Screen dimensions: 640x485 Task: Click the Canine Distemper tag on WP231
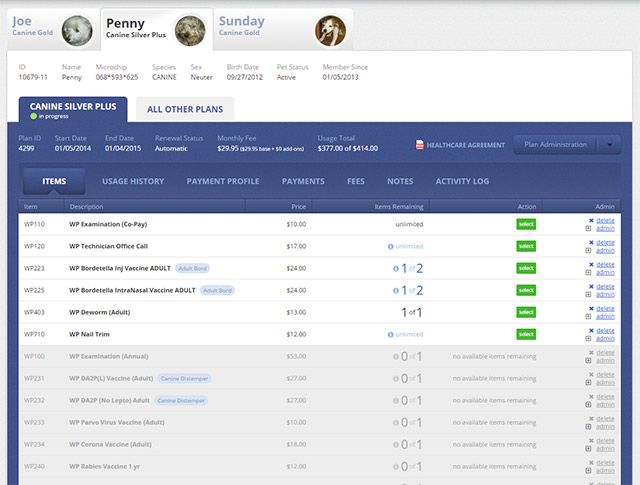coord(184,378)
